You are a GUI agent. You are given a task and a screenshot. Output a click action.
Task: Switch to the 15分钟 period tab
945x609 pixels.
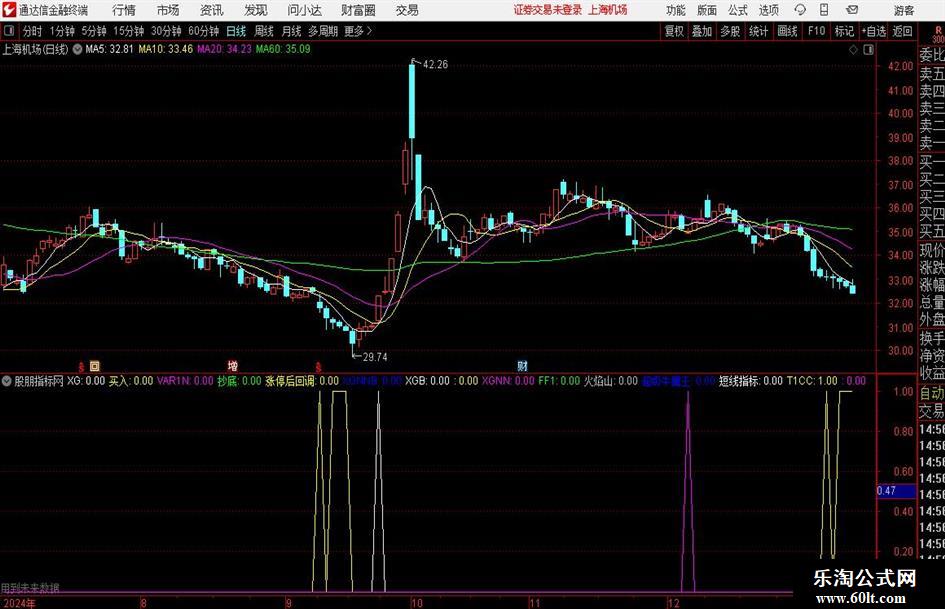[129, 31]
